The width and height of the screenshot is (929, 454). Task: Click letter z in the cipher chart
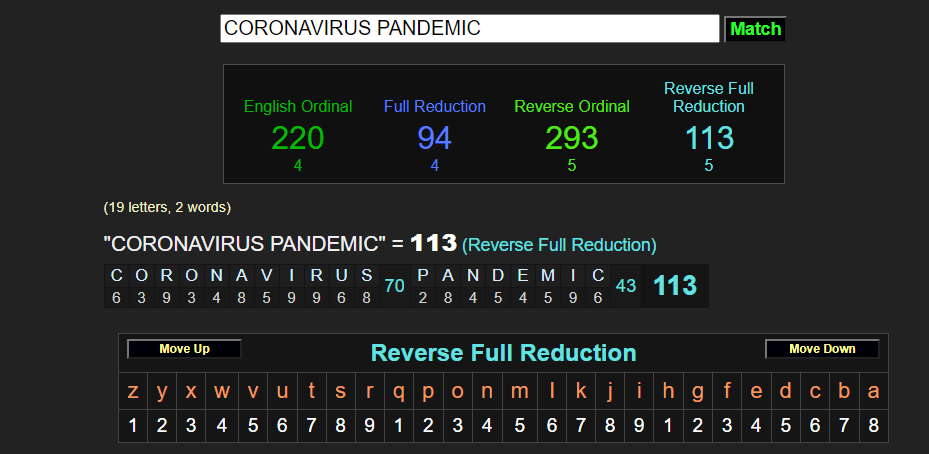133,392
